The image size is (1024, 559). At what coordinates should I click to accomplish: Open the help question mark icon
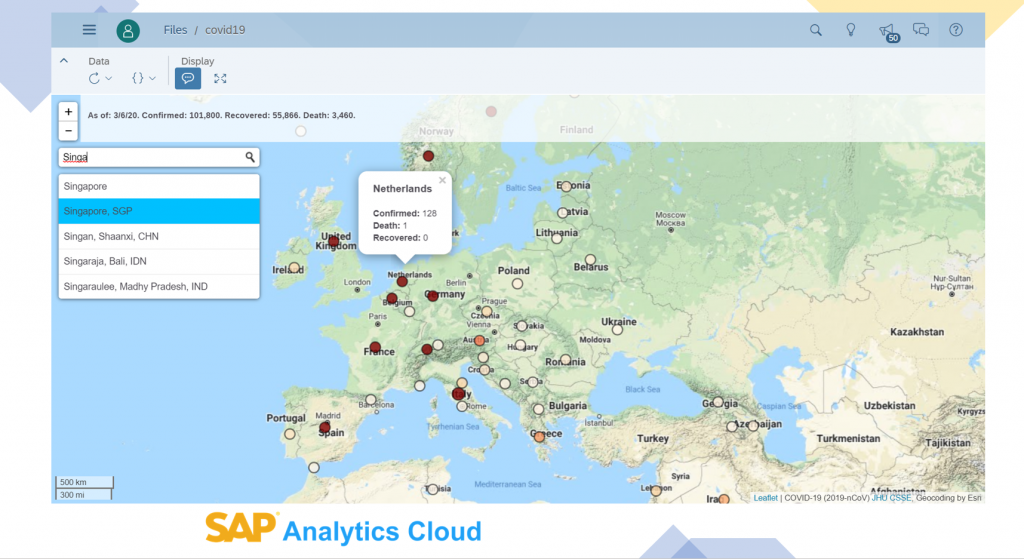pyautogui.click(x=956, y=30)
